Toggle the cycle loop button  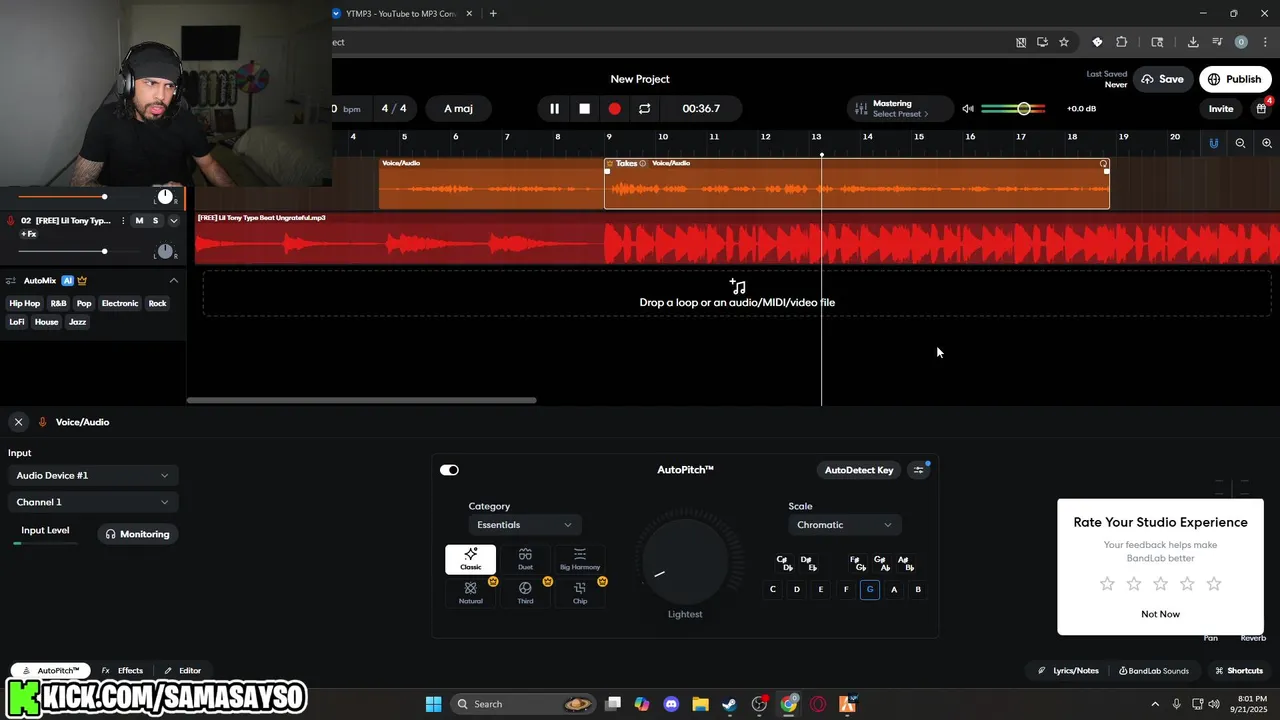click(x=644, y=109)
